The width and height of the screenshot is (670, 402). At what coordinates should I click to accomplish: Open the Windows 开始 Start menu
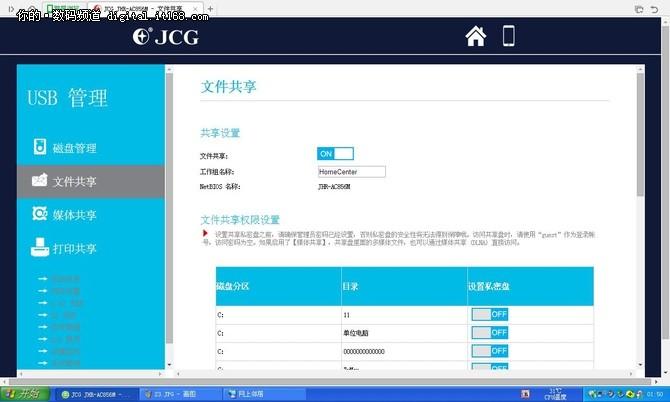coord(25,393)
